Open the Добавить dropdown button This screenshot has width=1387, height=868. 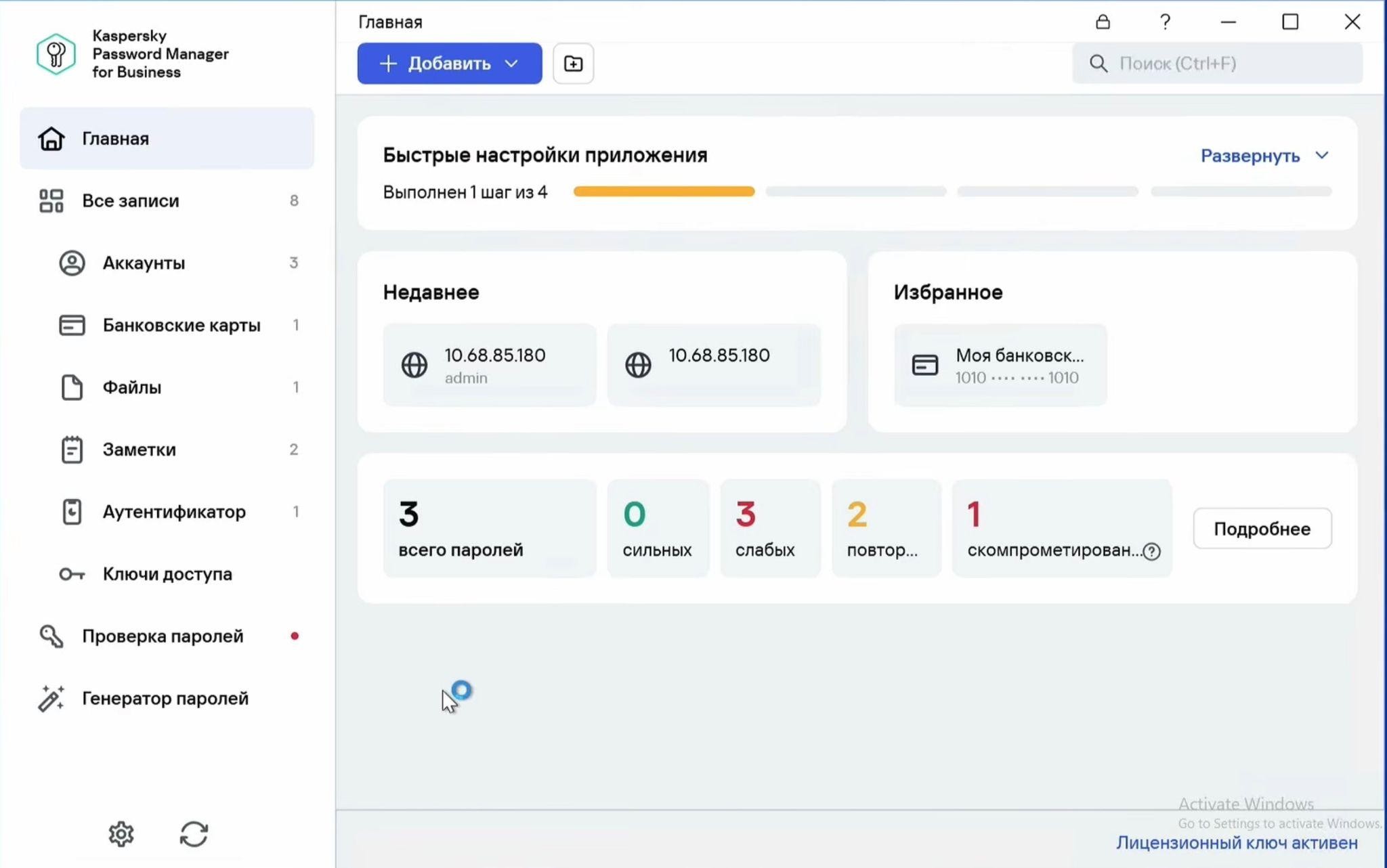click(x=450, y=64)
